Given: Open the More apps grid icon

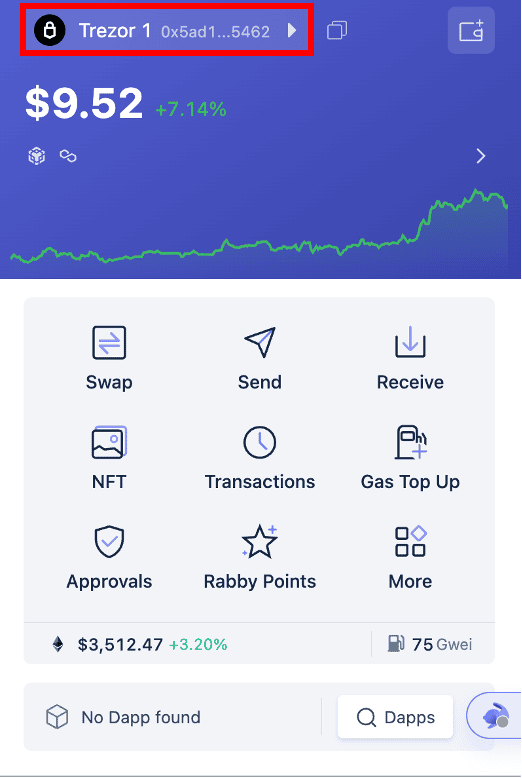Looking at the screenshot, I should (x=411, y=541).
